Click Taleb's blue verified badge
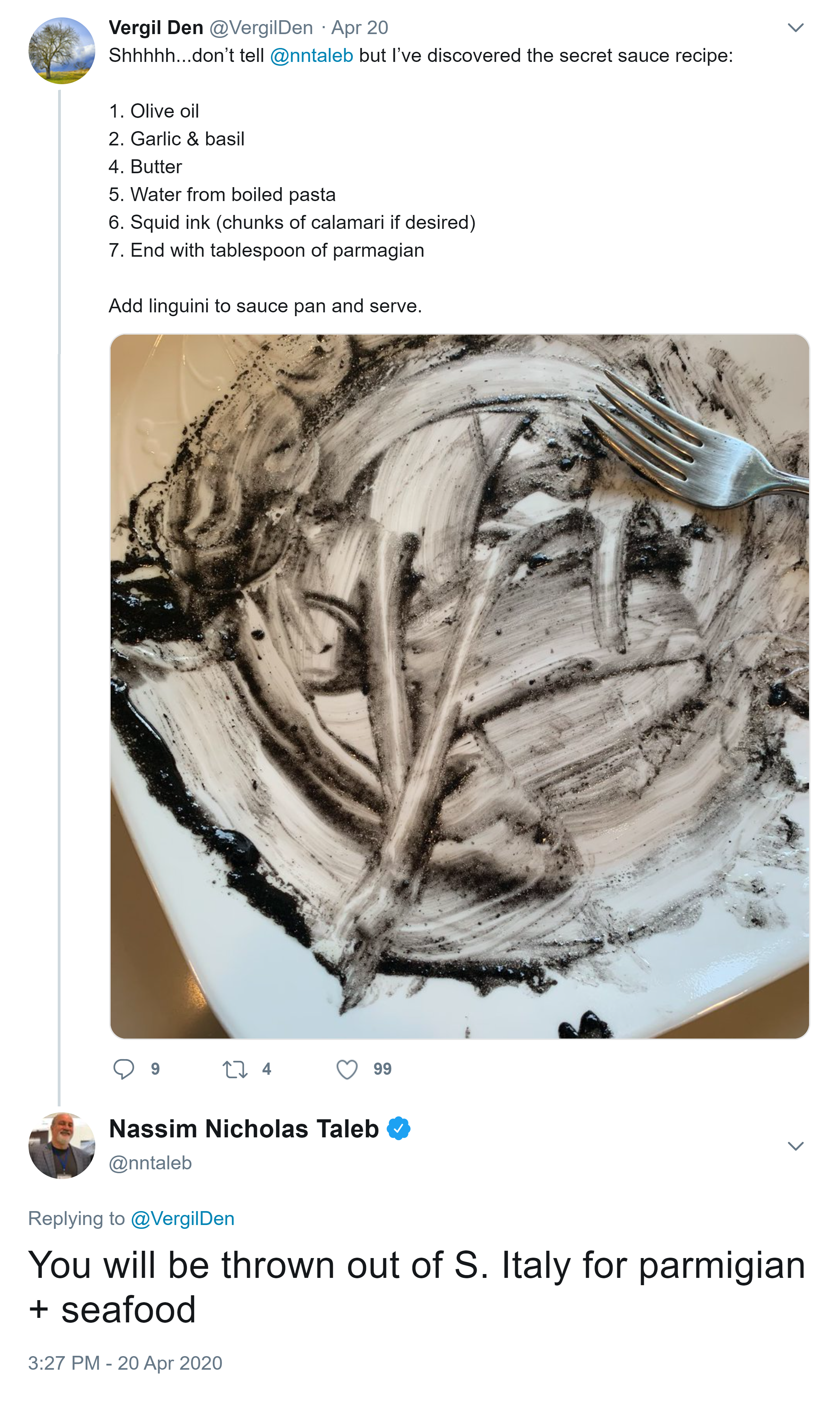This screenshot has height=1401, width=840. [x=399, y=1129]
